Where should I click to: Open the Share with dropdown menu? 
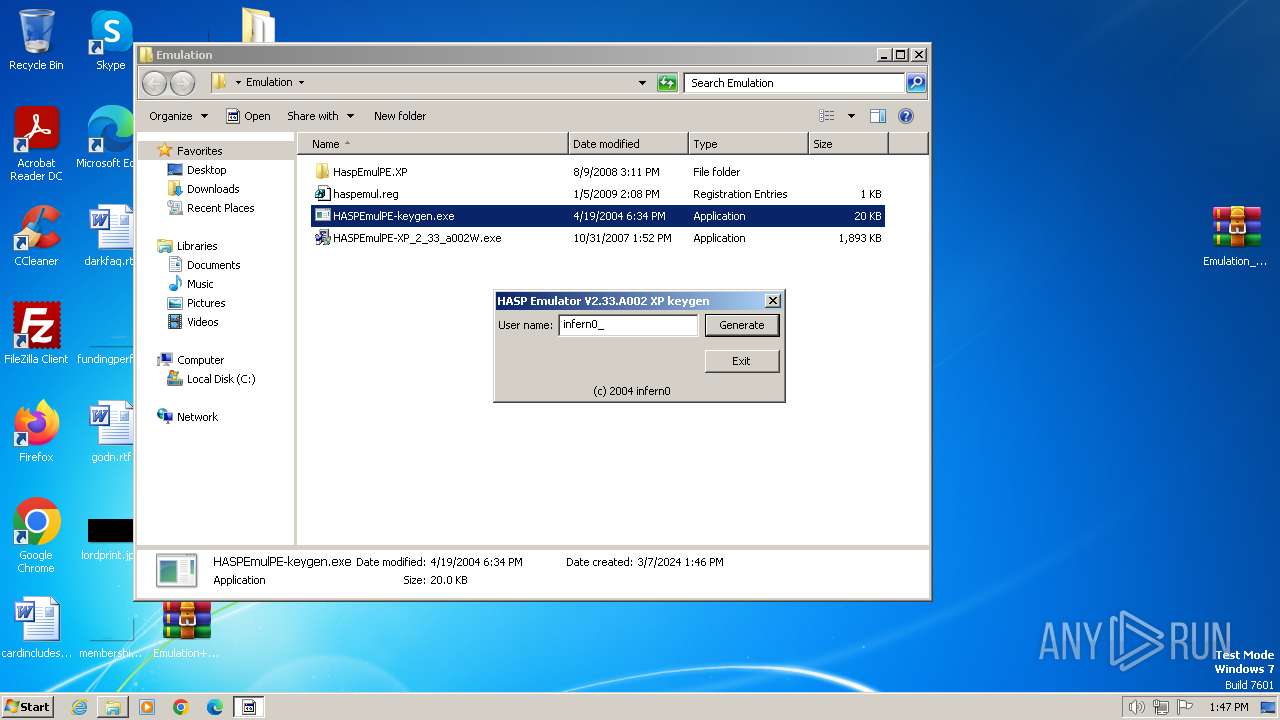[320, 116]
